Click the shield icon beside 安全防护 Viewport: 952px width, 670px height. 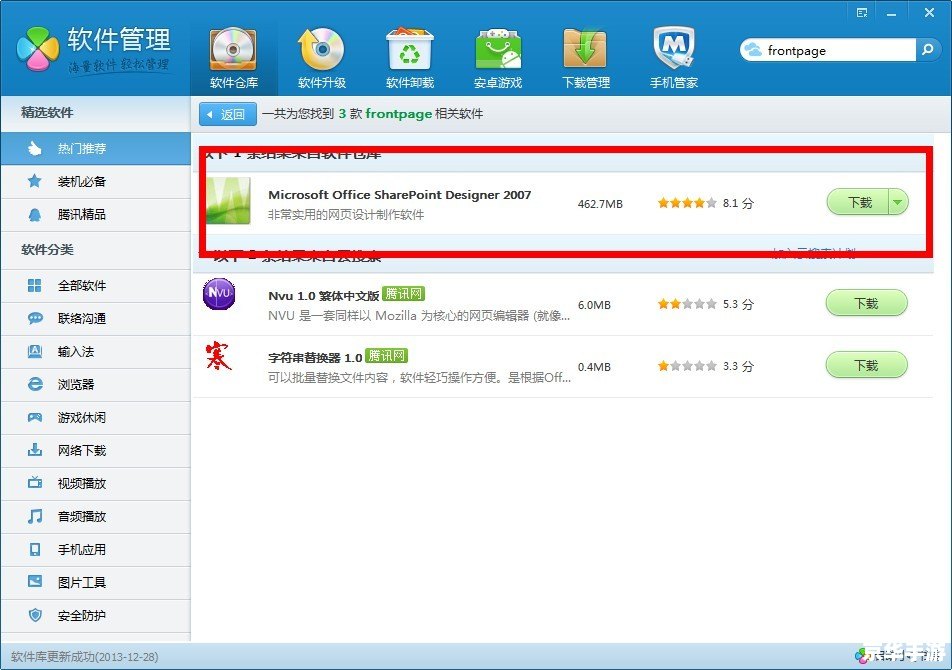35,615
